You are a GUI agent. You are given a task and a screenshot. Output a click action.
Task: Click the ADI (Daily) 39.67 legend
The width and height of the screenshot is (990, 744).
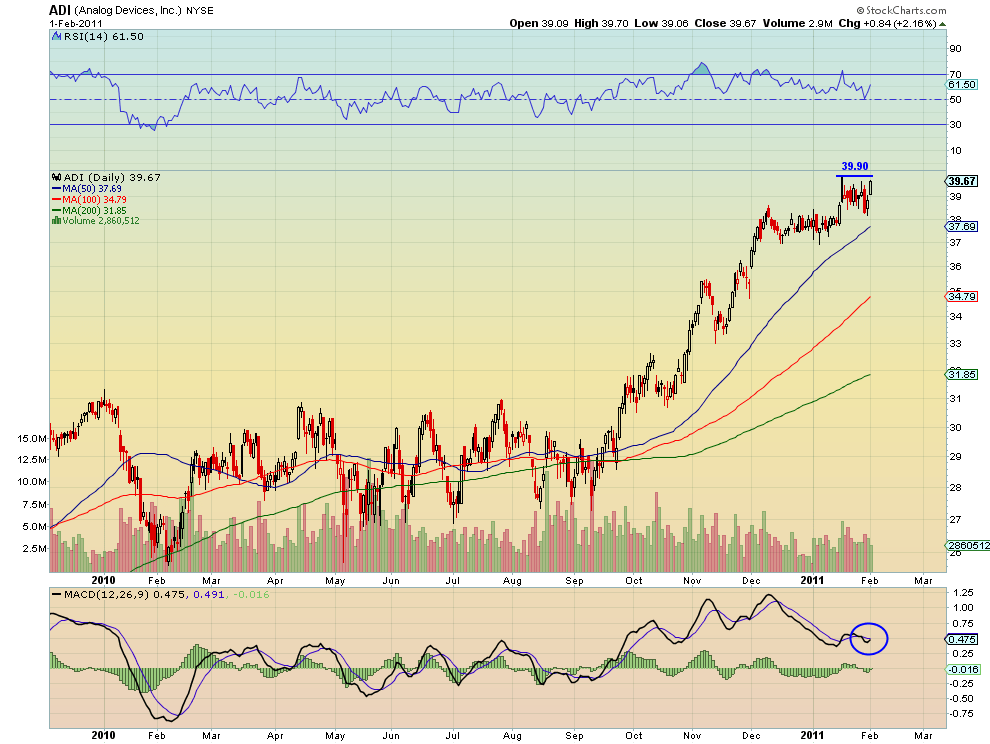pyautogui.click(x=112, y=177)
